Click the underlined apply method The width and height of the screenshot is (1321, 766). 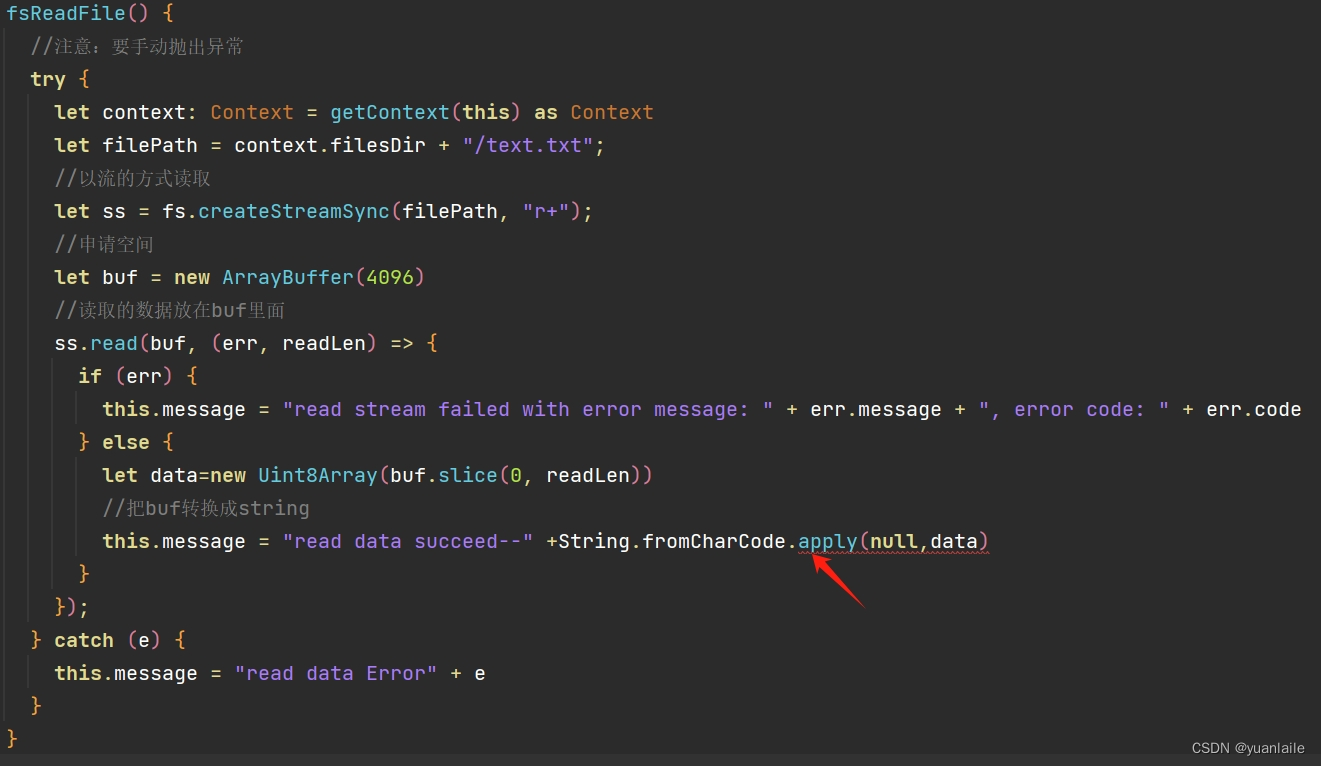tap(826, 541)
